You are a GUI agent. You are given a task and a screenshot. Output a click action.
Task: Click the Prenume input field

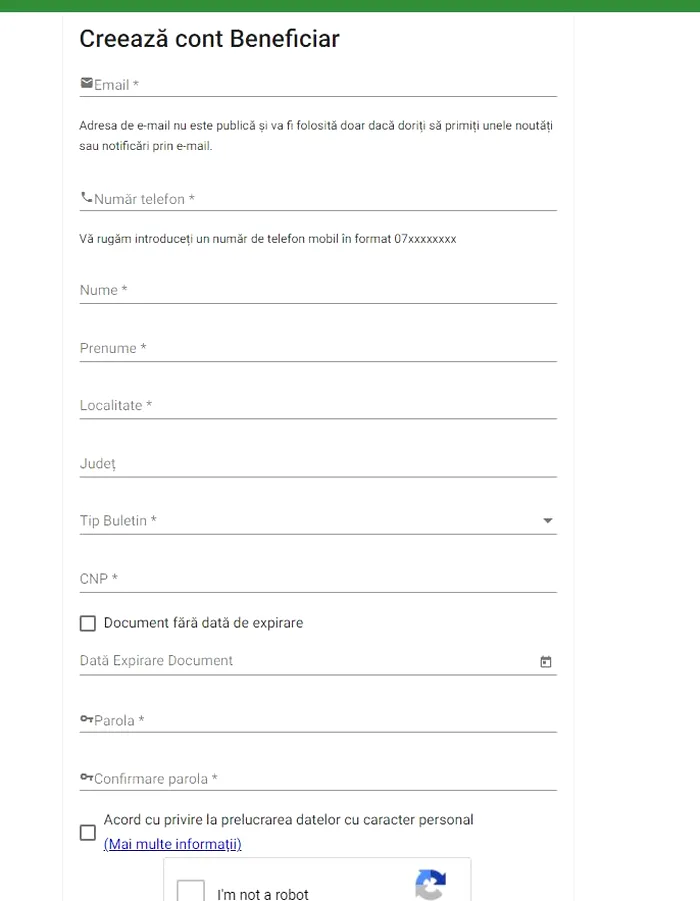(318, 348)
